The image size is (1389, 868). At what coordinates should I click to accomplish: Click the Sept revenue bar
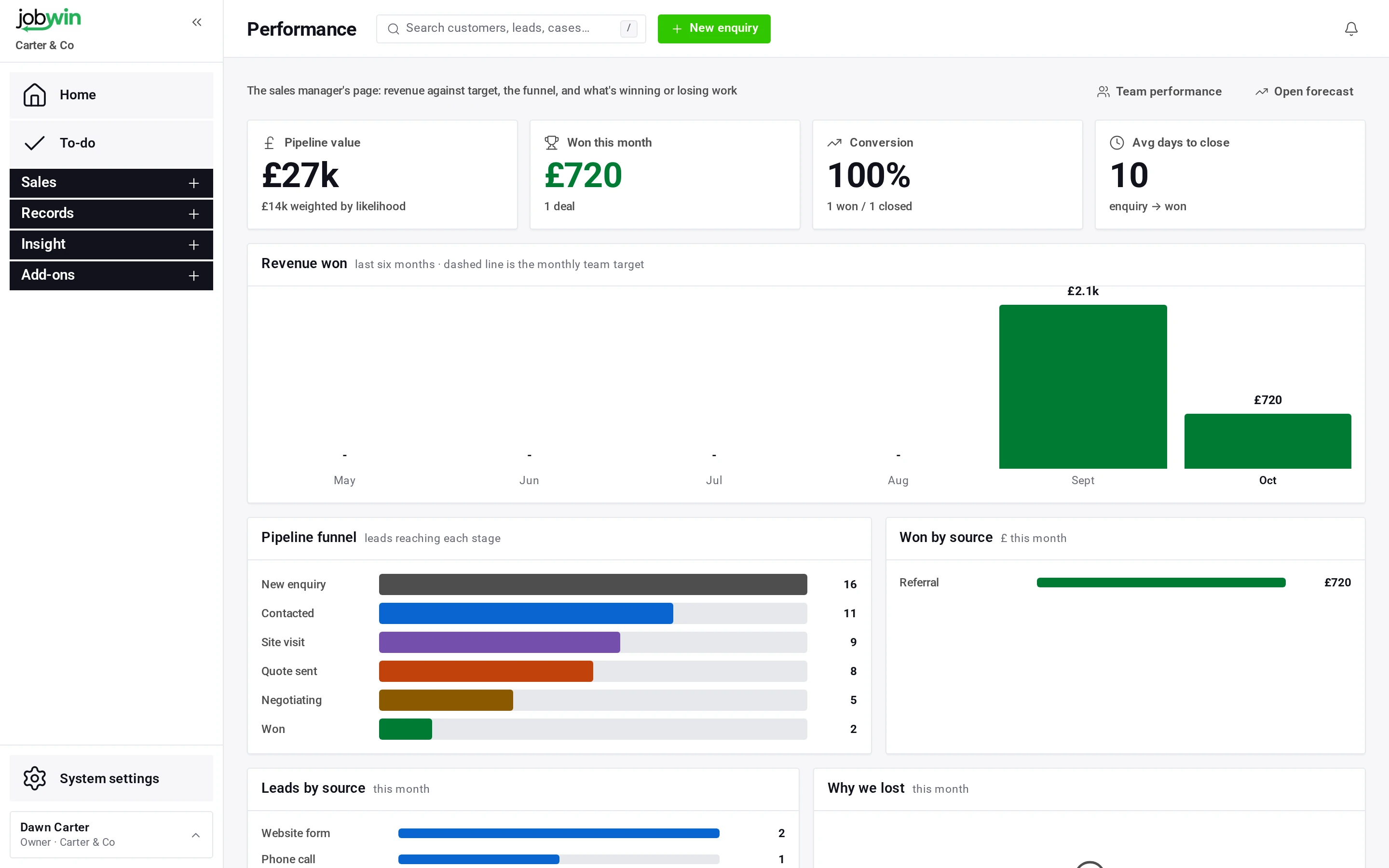(x=1082, y=386)
